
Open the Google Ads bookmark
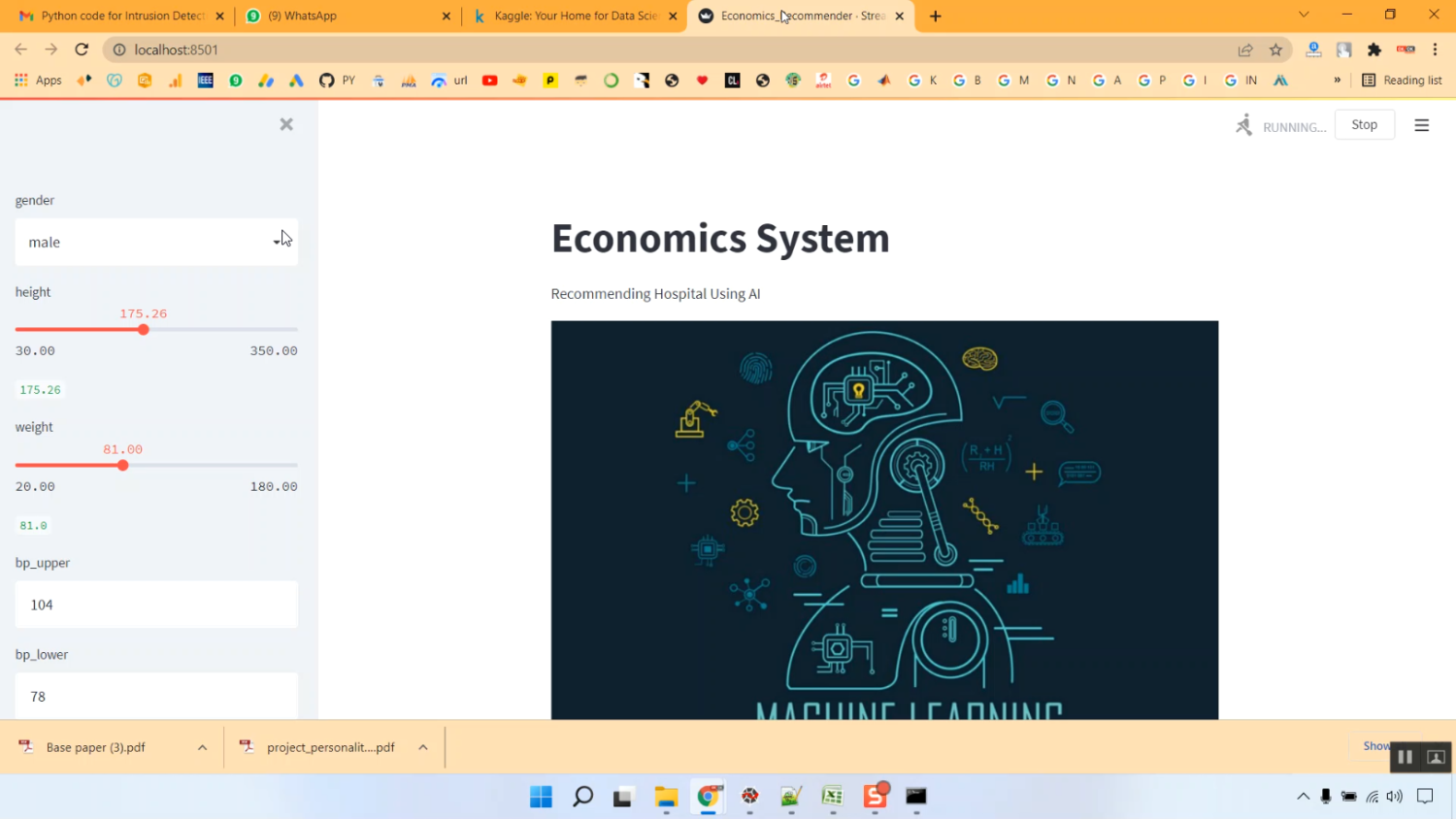[297, 81]
